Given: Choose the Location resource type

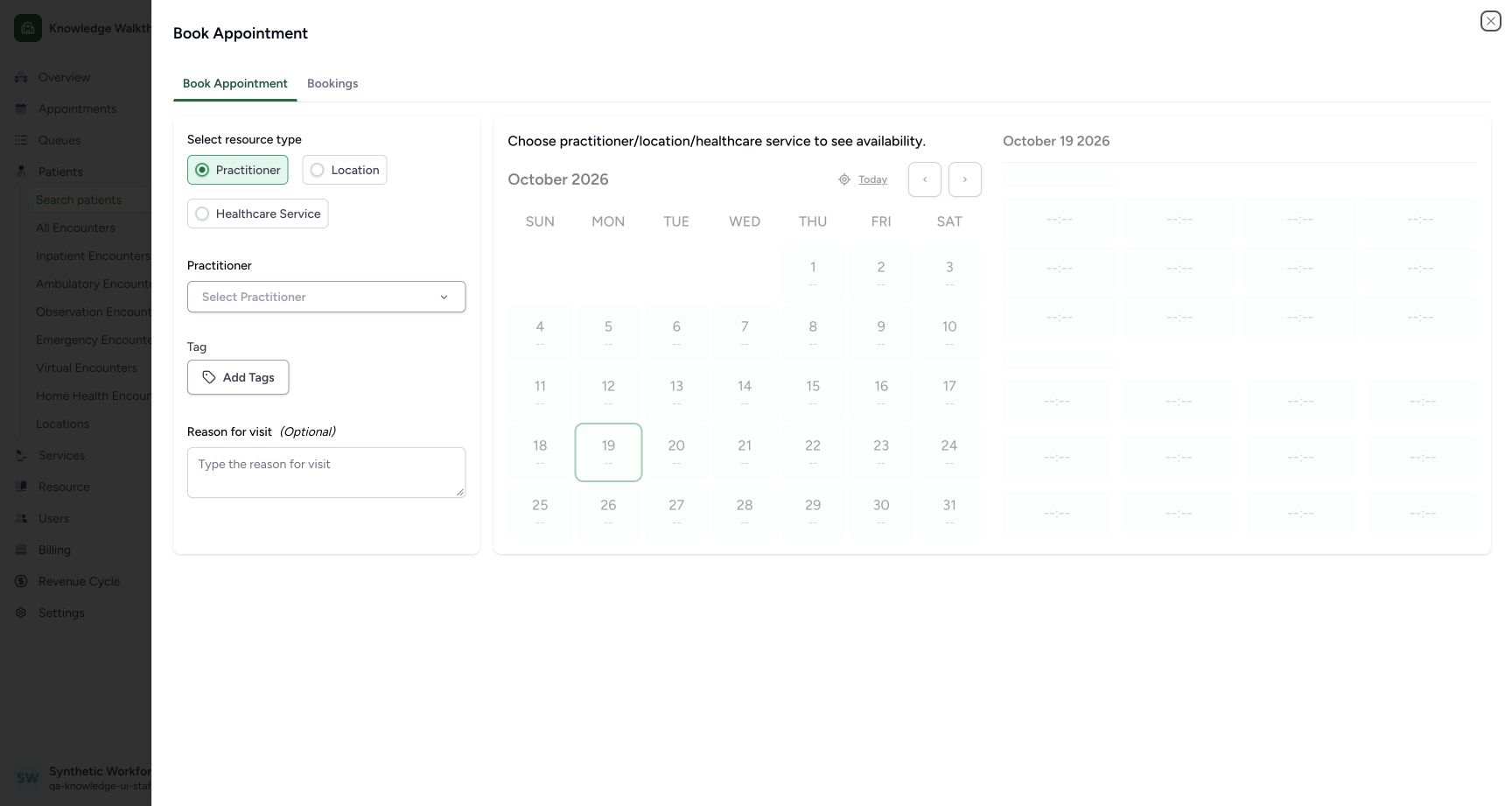Looking at the screenshot, I should [345, 170].
